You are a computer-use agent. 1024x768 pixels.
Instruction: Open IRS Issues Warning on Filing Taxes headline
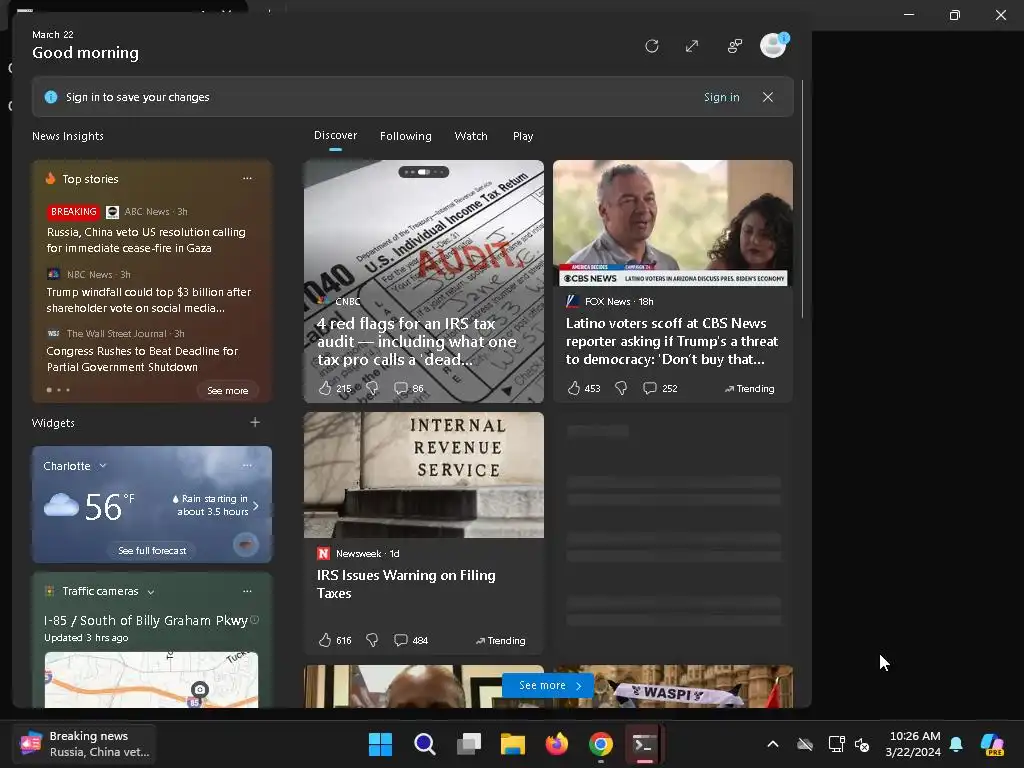click(406, 584)
